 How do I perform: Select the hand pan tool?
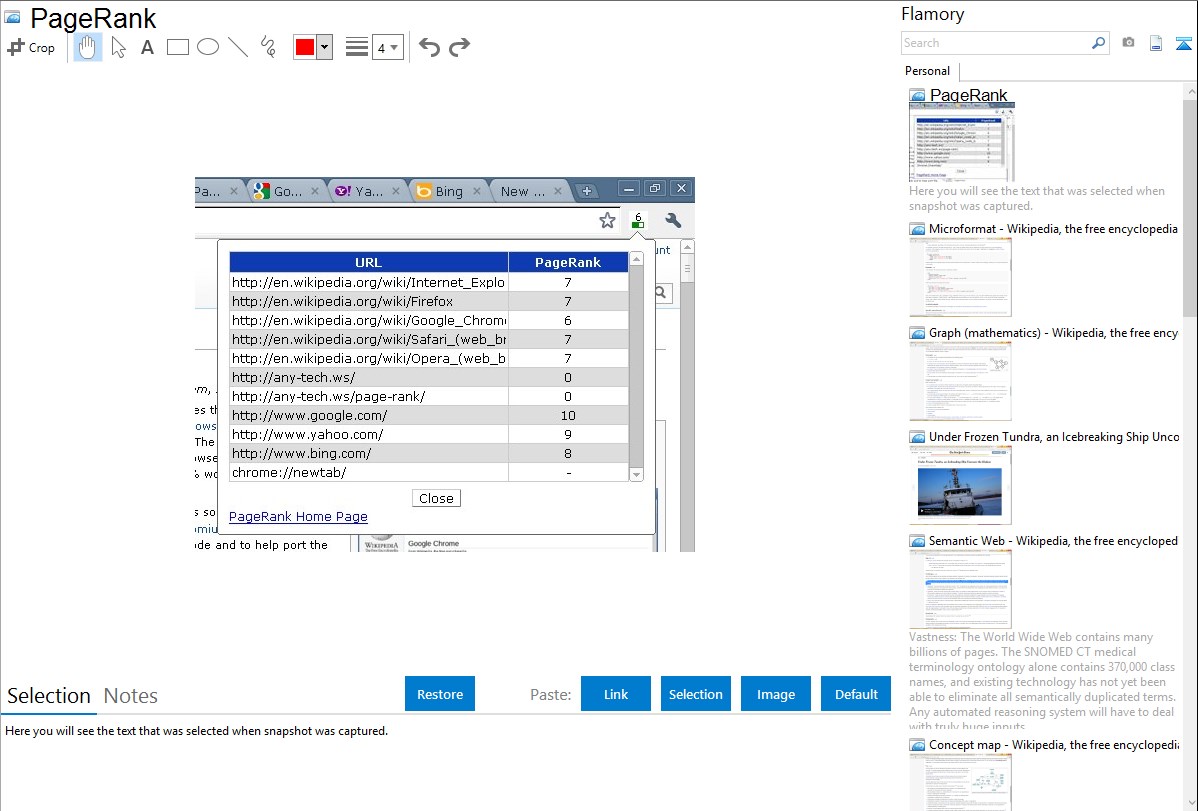[x=87, y=47]
